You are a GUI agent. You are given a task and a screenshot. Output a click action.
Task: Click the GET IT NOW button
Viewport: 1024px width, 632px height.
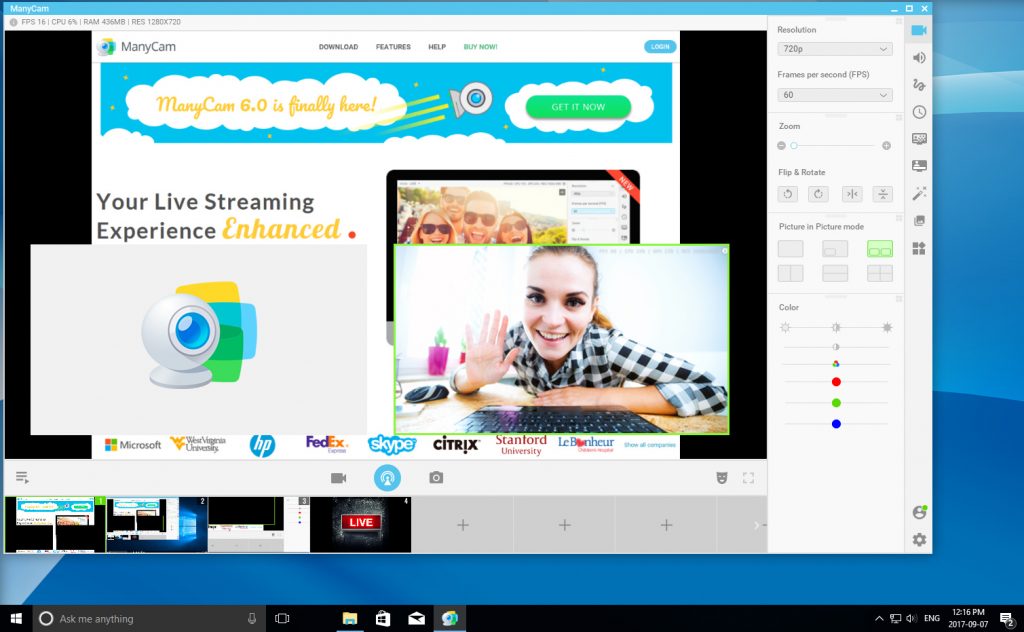tap(578, 106)
